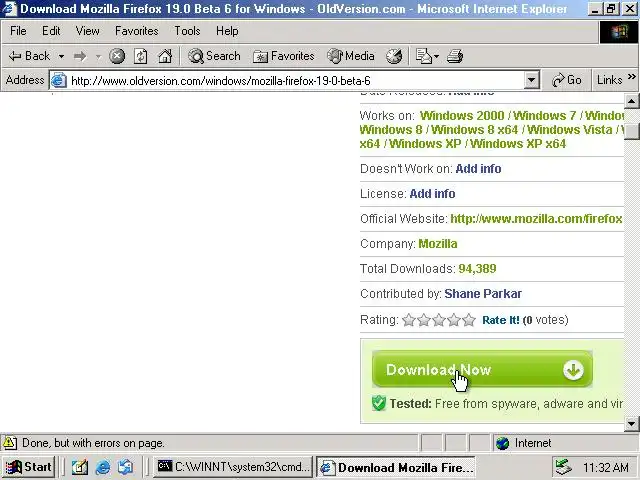Click the 94,389 total downloads value
The width and height of the screenshot is (640, 480).
click(x=477, y=269)
